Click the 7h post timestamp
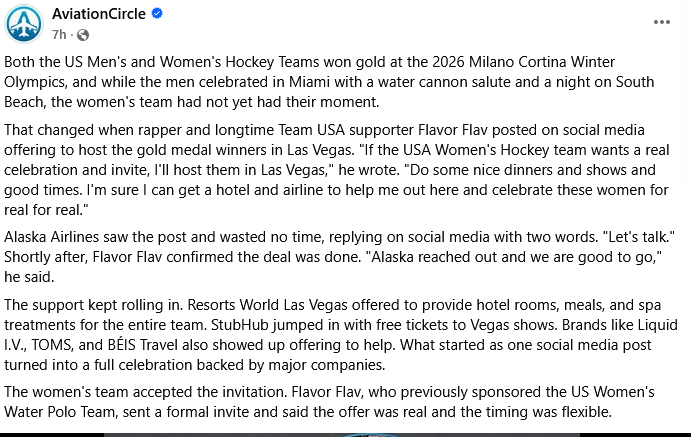The width and height of the screenshot is (691, 437). pos(59,34)
